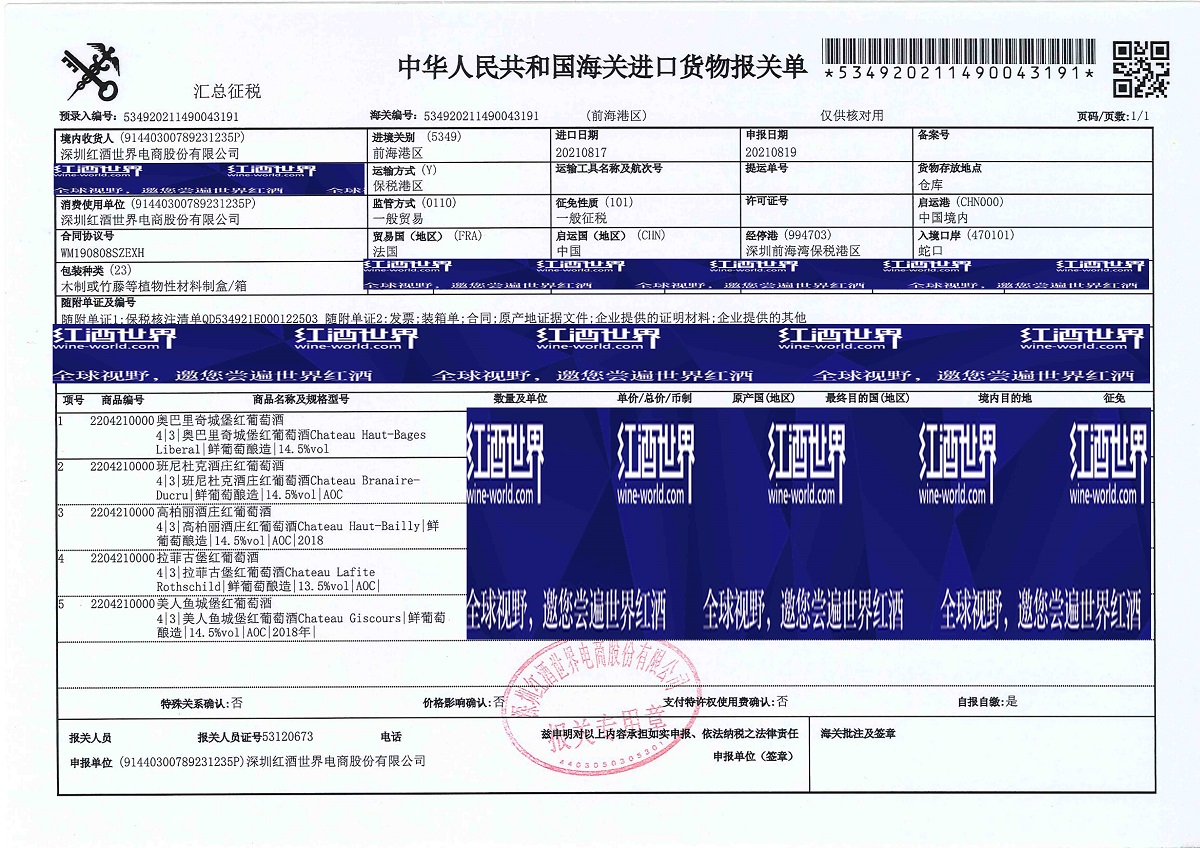This screenshot has width=1200, height=848.
Task: Click the document title 中华人民共和国海关进口货物报关单
Action: pyautogui.click(x=602, y=66)
